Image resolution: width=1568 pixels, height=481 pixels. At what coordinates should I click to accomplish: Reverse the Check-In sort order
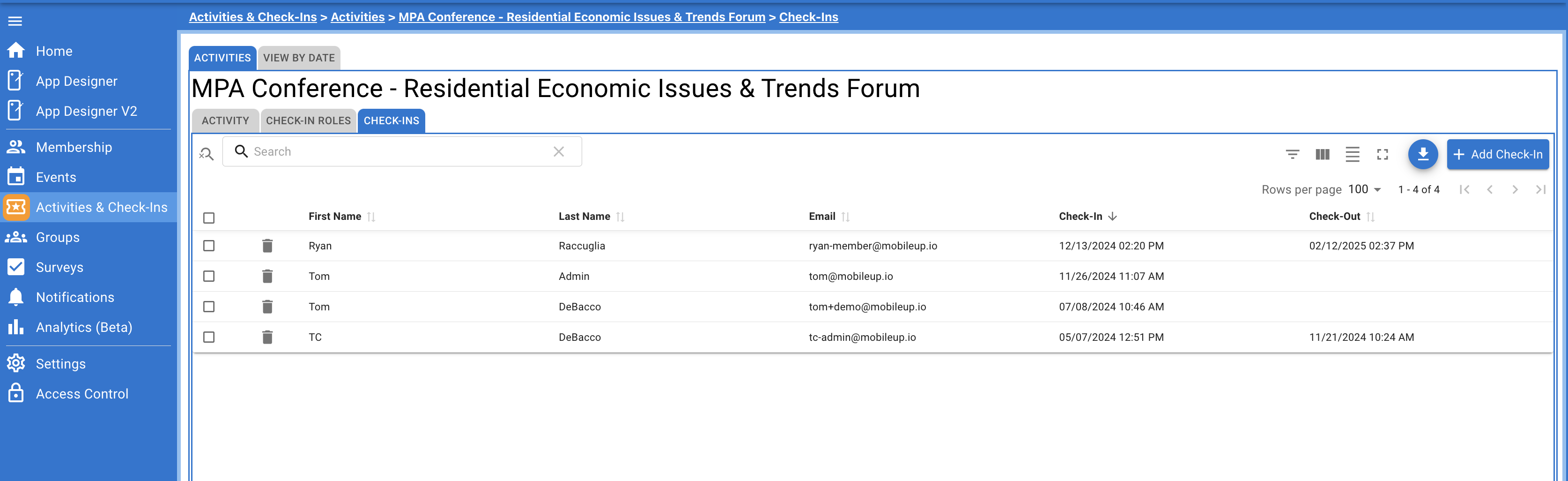point(1114,216)
